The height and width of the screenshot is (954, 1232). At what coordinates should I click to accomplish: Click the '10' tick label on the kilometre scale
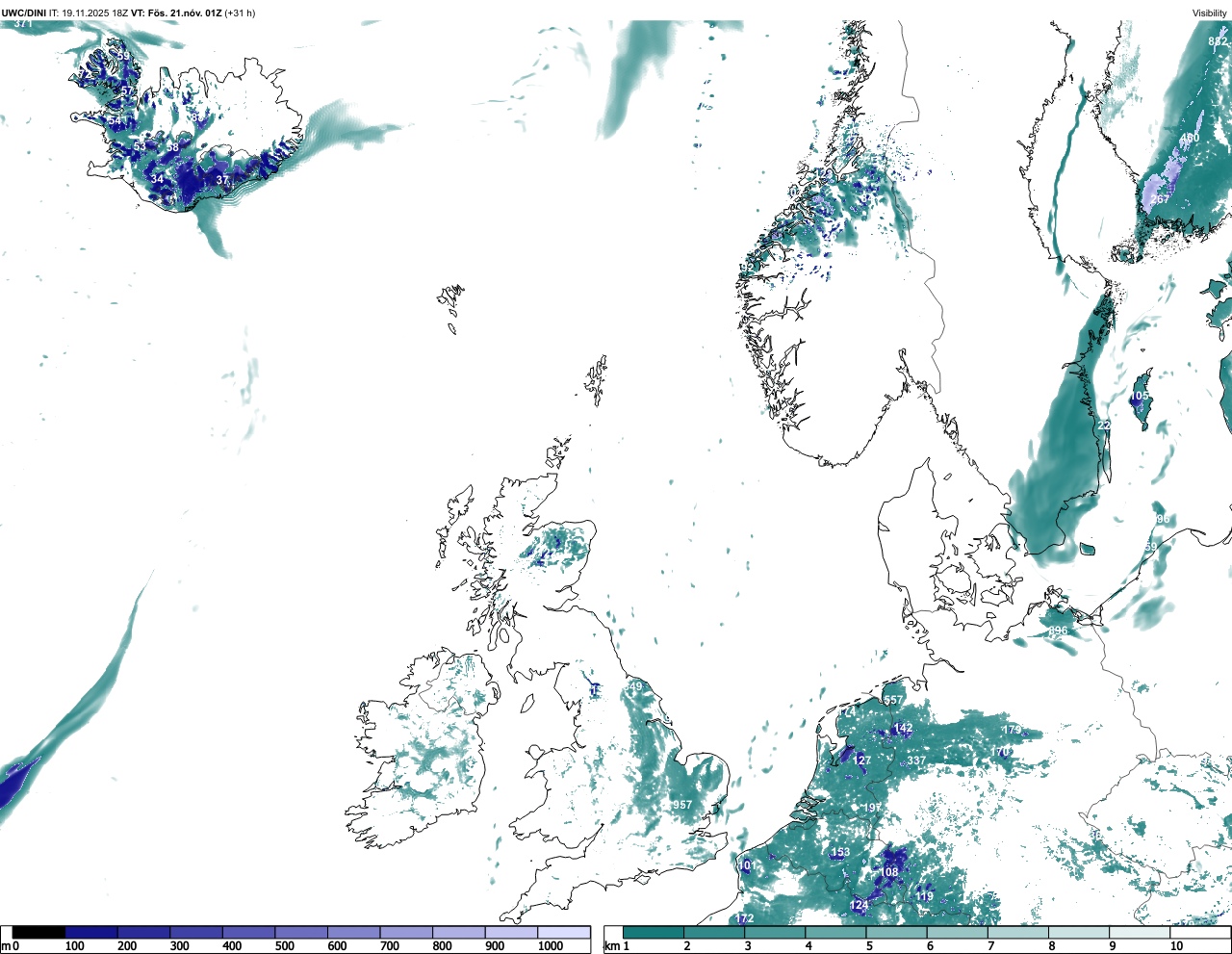(1176, 946)
